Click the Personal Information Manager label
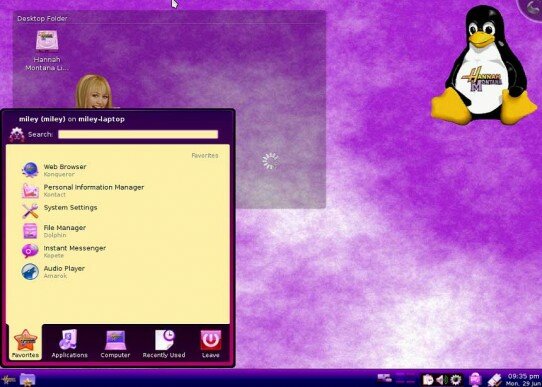Screen dimensions: 542x387 [94, 187]
